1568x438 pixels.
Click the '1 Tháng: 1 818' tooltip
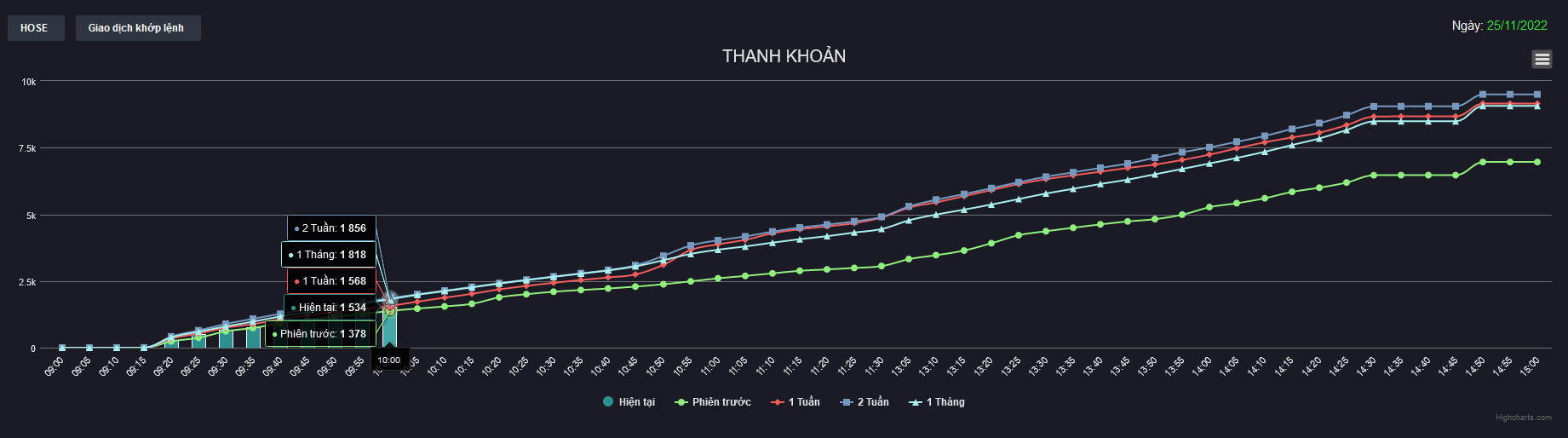point(329,255)
